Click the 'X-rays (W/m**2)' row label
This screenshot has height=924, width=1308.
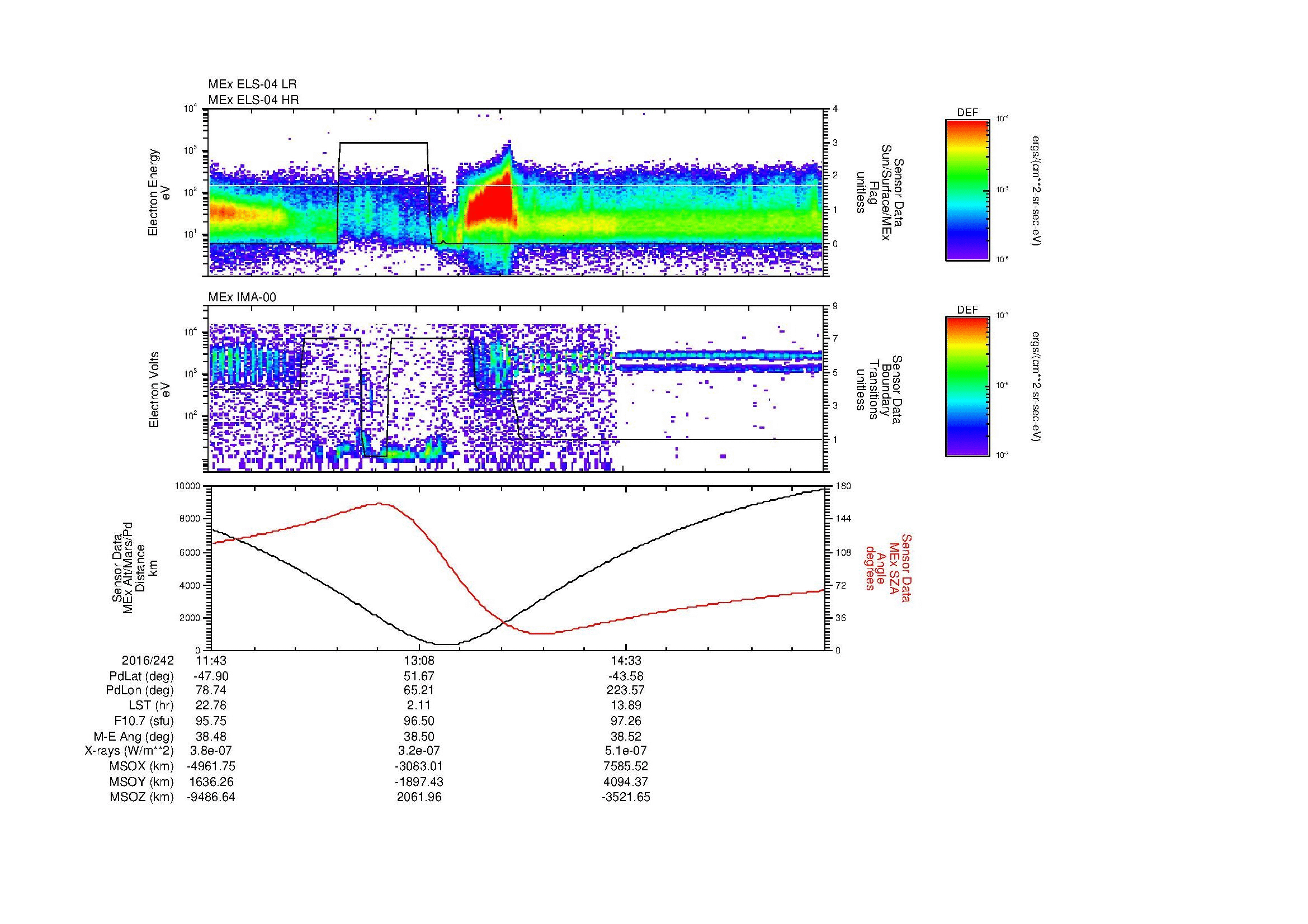[129, 751]
